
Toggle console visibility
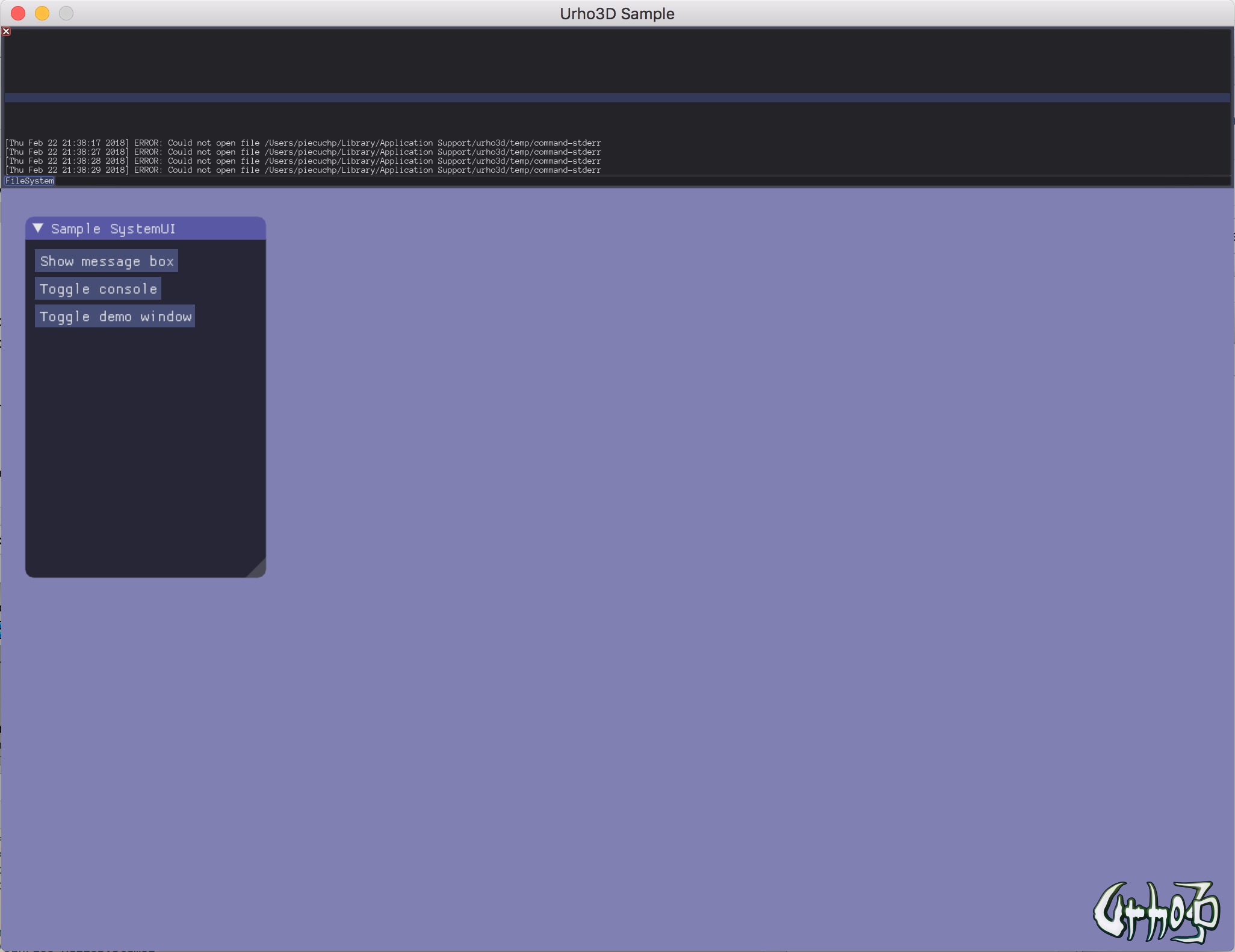pyautogui.click(x=98, y=289)
